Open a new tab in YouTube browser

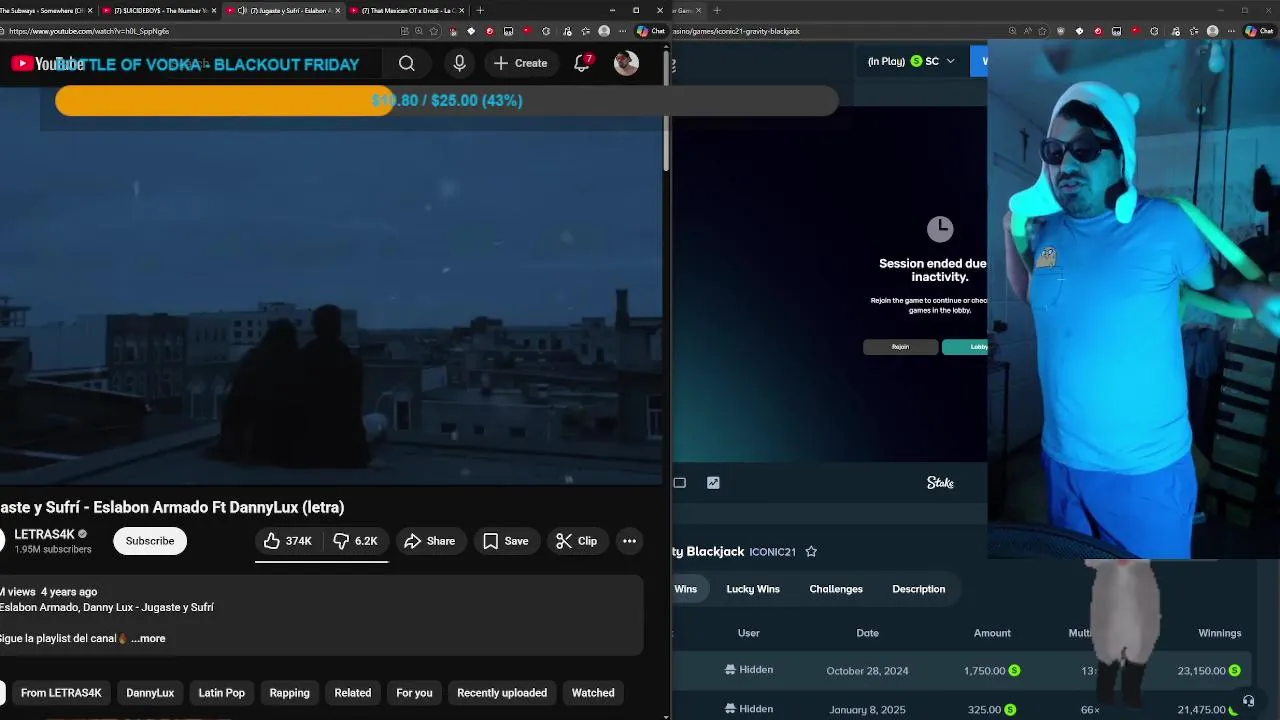point(480,10)
